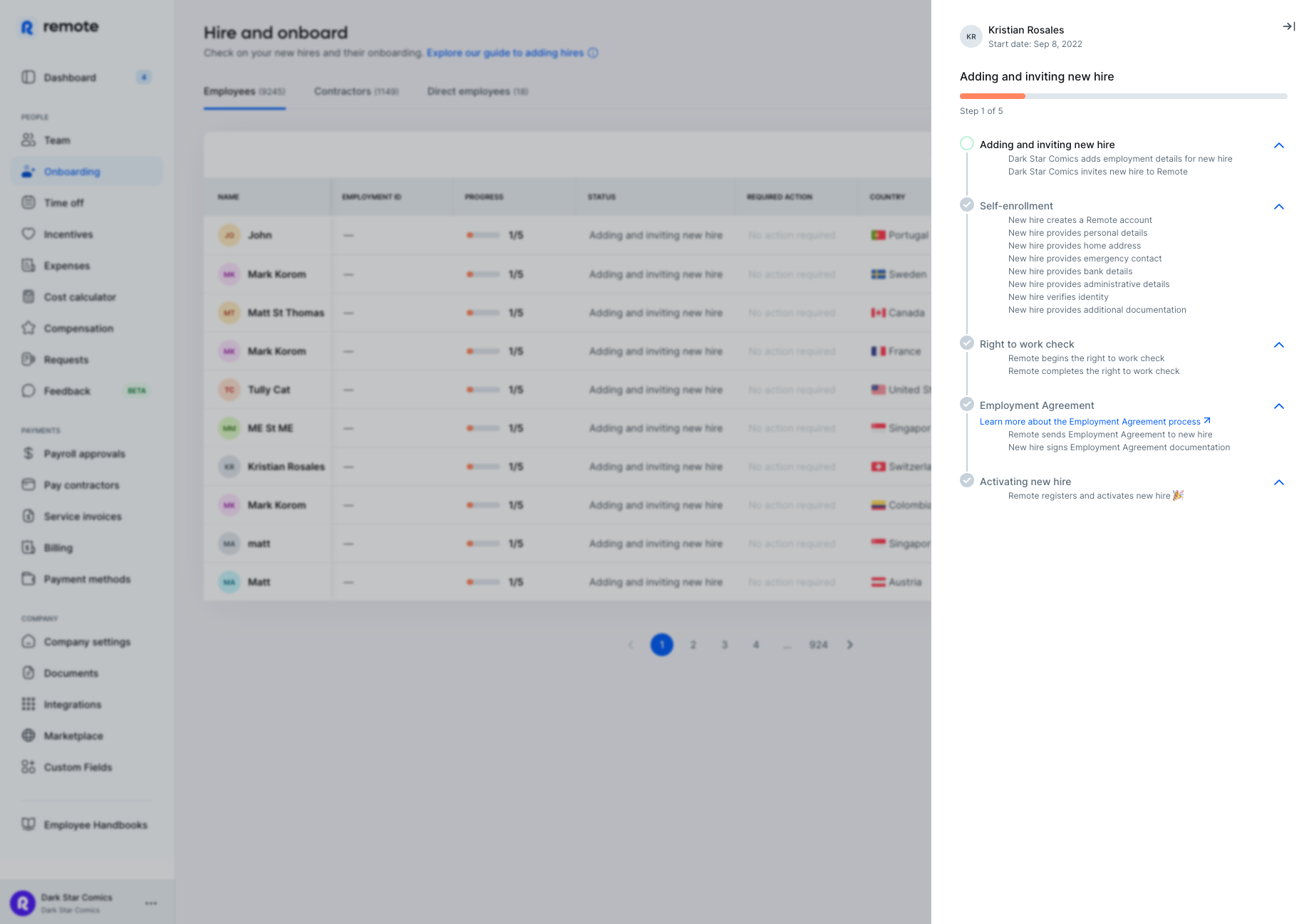Go to page 2 of employees list
Viewport: 1314px width, 924px height.
click(693, 645)
